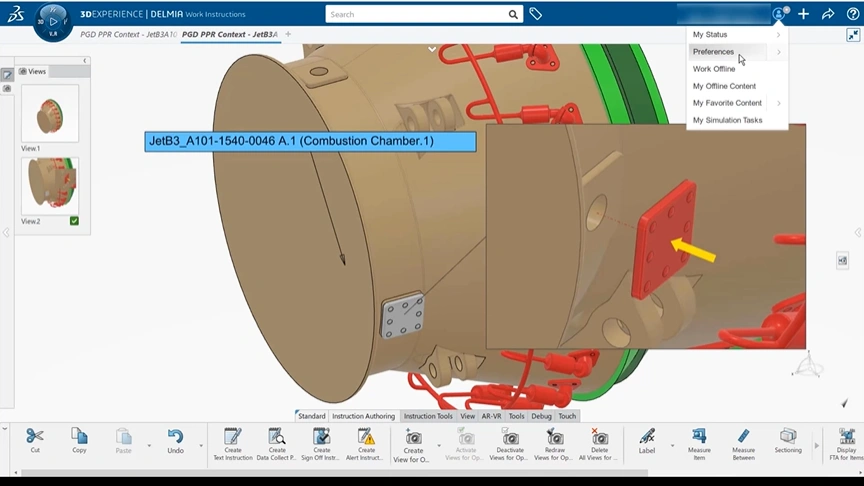Click the chevron at top of viewport

432,50
